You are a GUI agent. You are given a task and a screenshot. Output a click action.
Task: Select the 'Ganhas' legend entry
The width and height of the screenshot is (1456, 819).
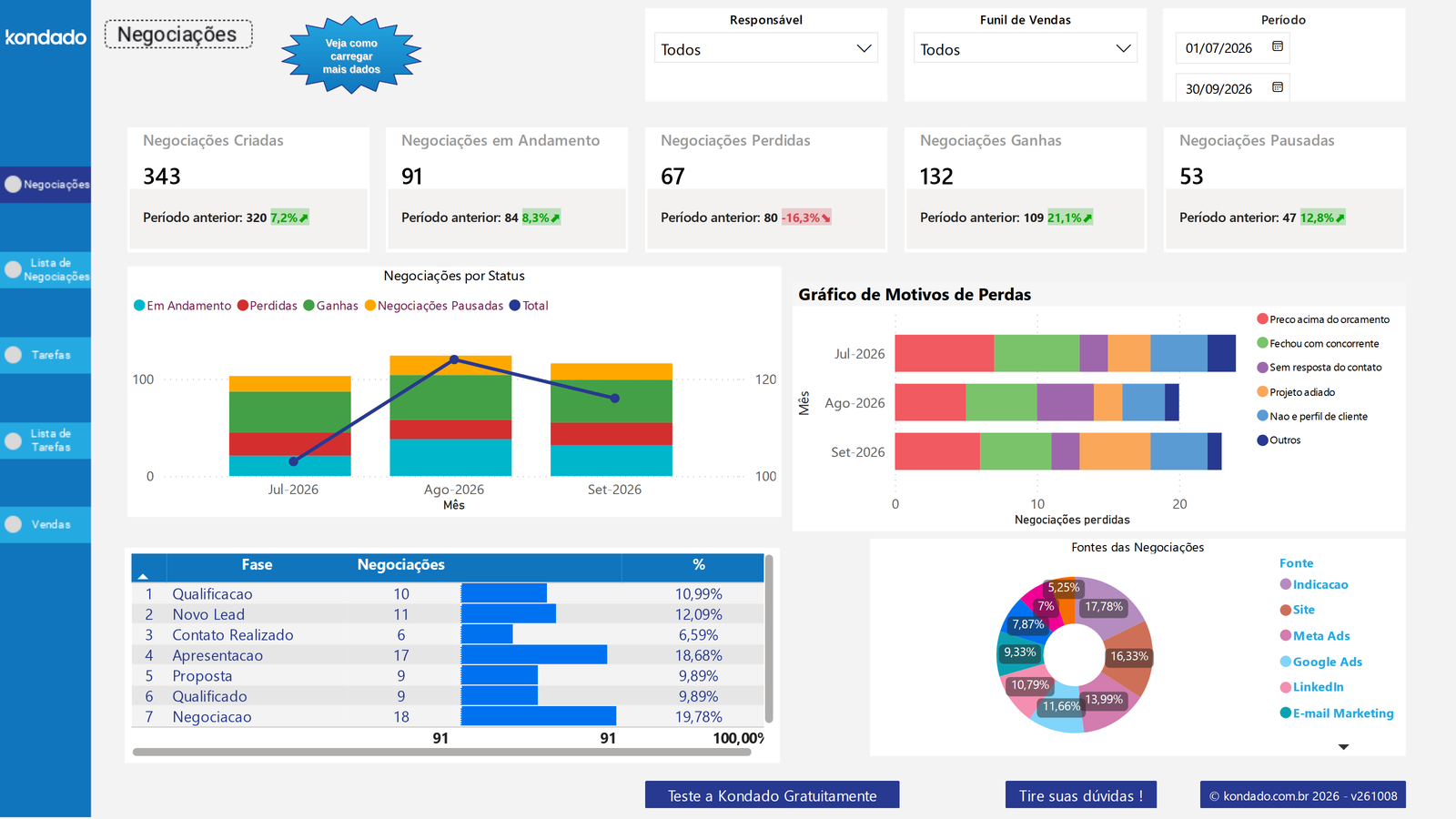coord(330,306)
